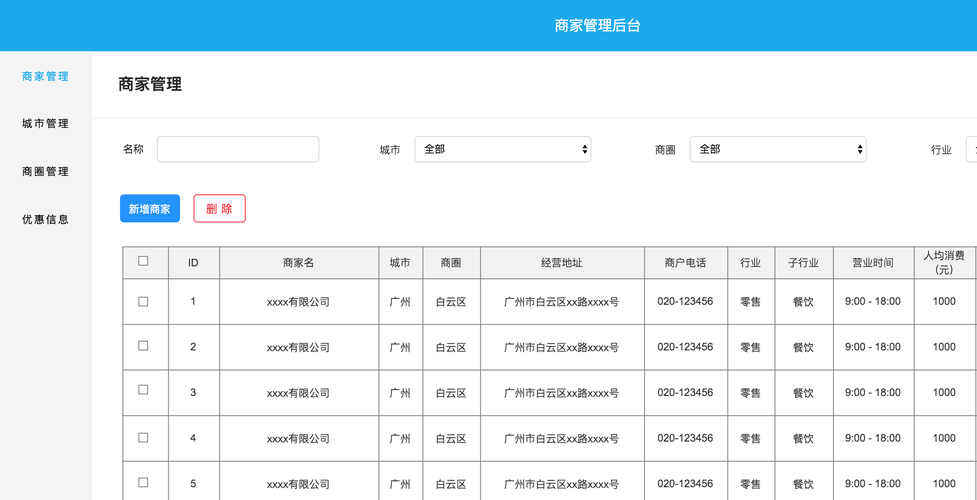Click the 商家管理 page heading
Viewport: 977px width, 500px height.
point(150,85)
